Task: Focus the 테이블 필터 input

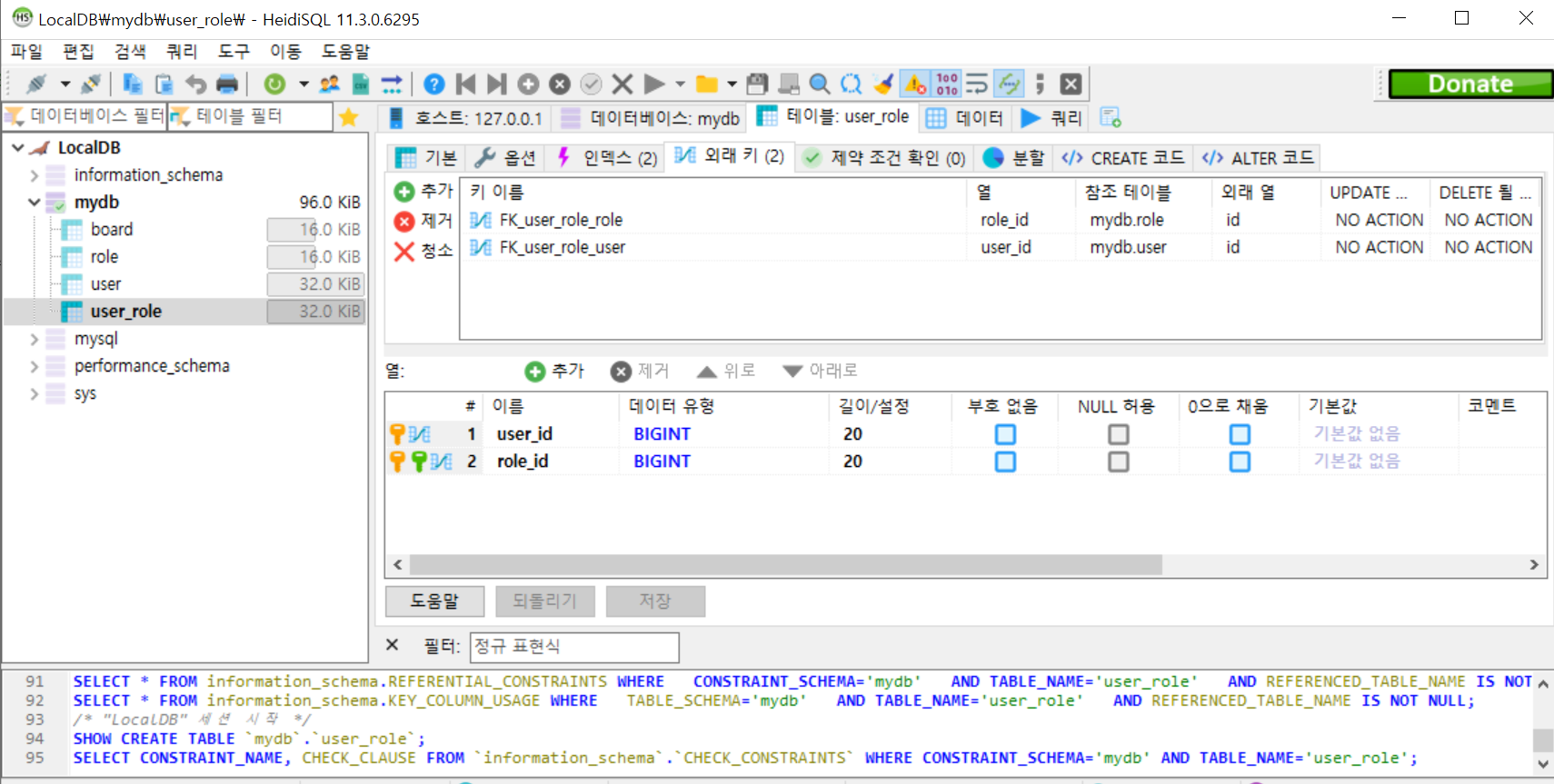Action: [252, 116]
